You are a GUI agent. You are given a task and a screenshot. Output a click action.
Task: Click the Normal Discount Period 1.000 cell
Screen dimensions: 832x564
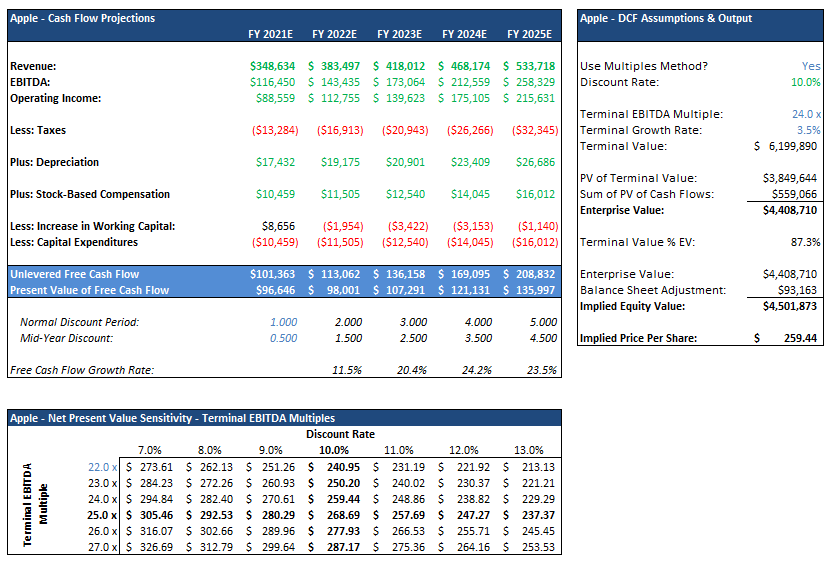(283, 322)
